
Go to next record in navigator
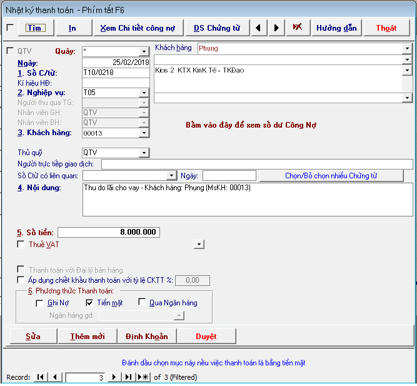click(x=114, y=377)
